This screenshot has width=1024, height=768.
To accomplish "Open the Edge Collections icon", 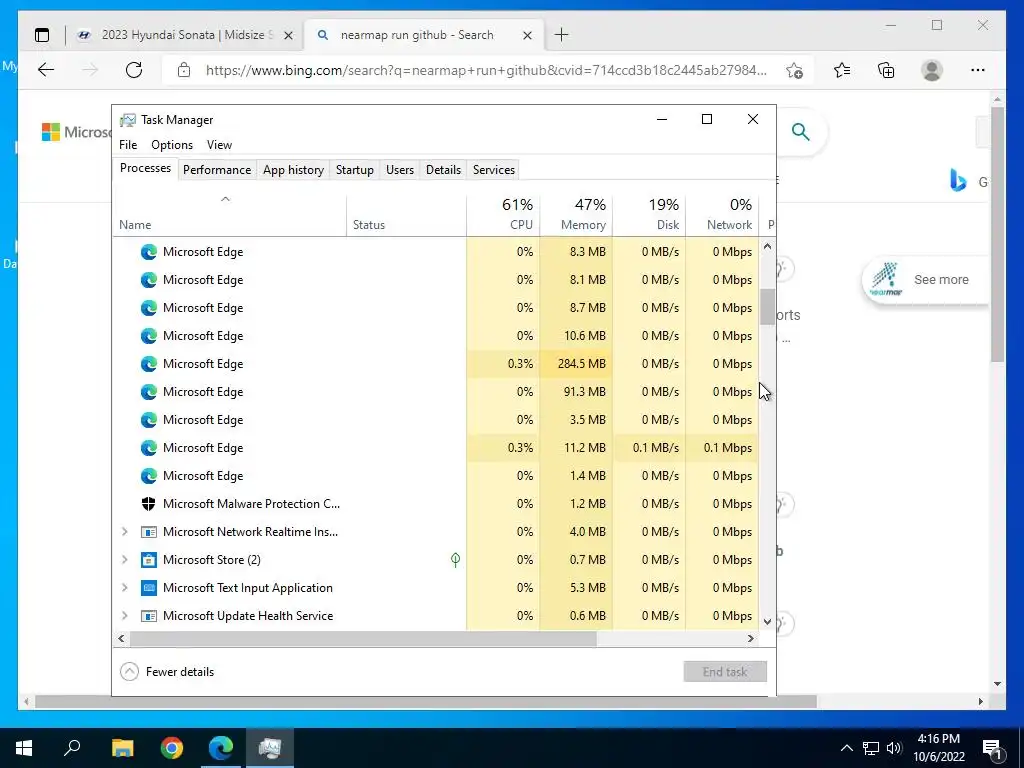I will 886,70.
